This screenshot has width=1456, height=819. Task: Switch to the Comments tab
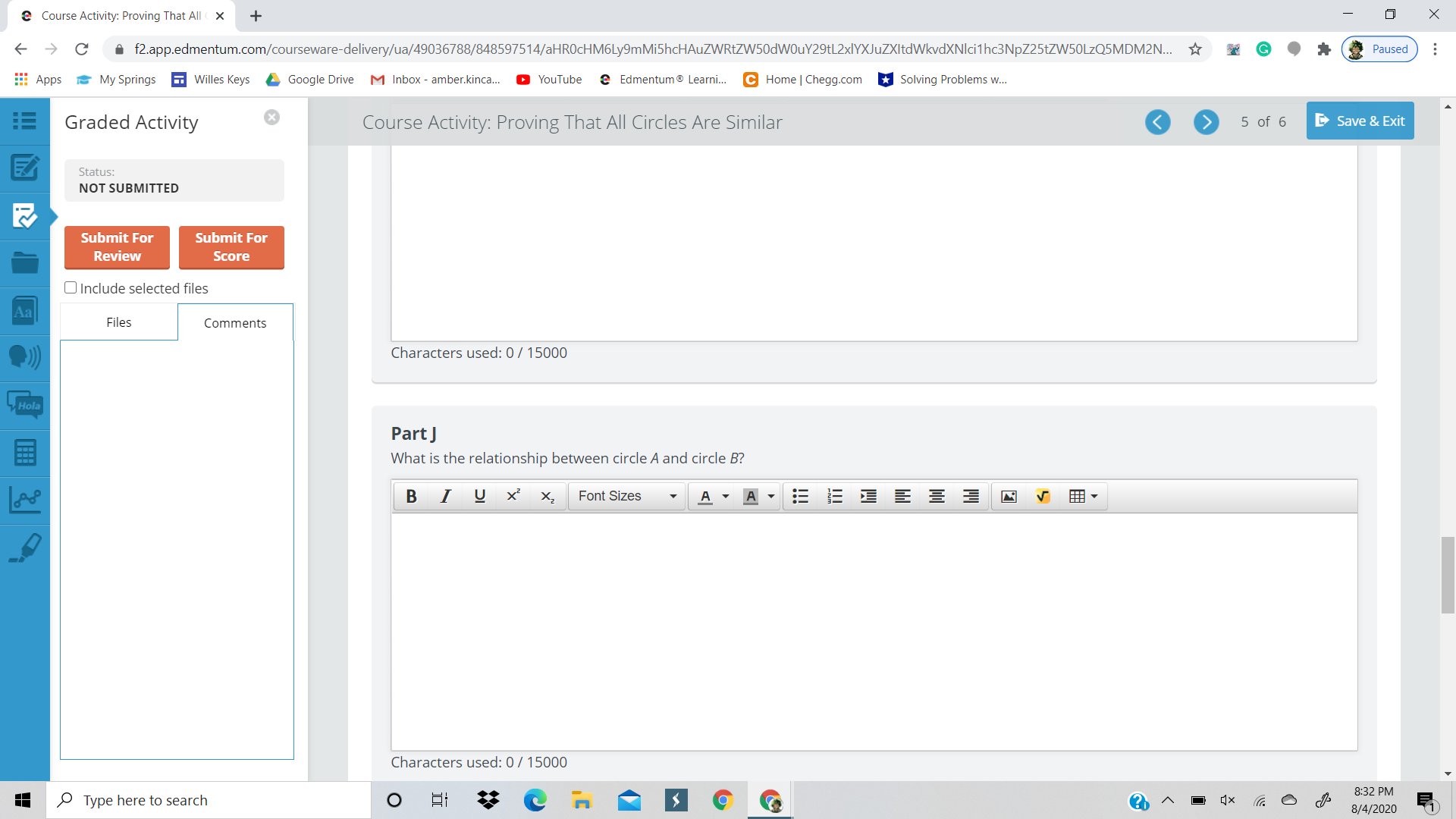[235, 322]
